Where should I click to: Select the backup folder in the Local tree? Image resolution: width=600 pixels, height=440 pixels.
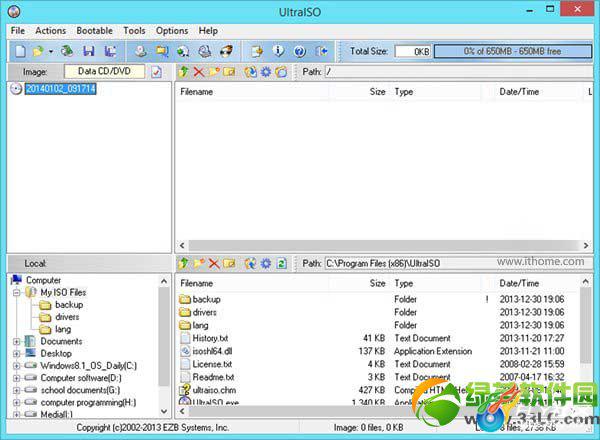coord(69,305)
